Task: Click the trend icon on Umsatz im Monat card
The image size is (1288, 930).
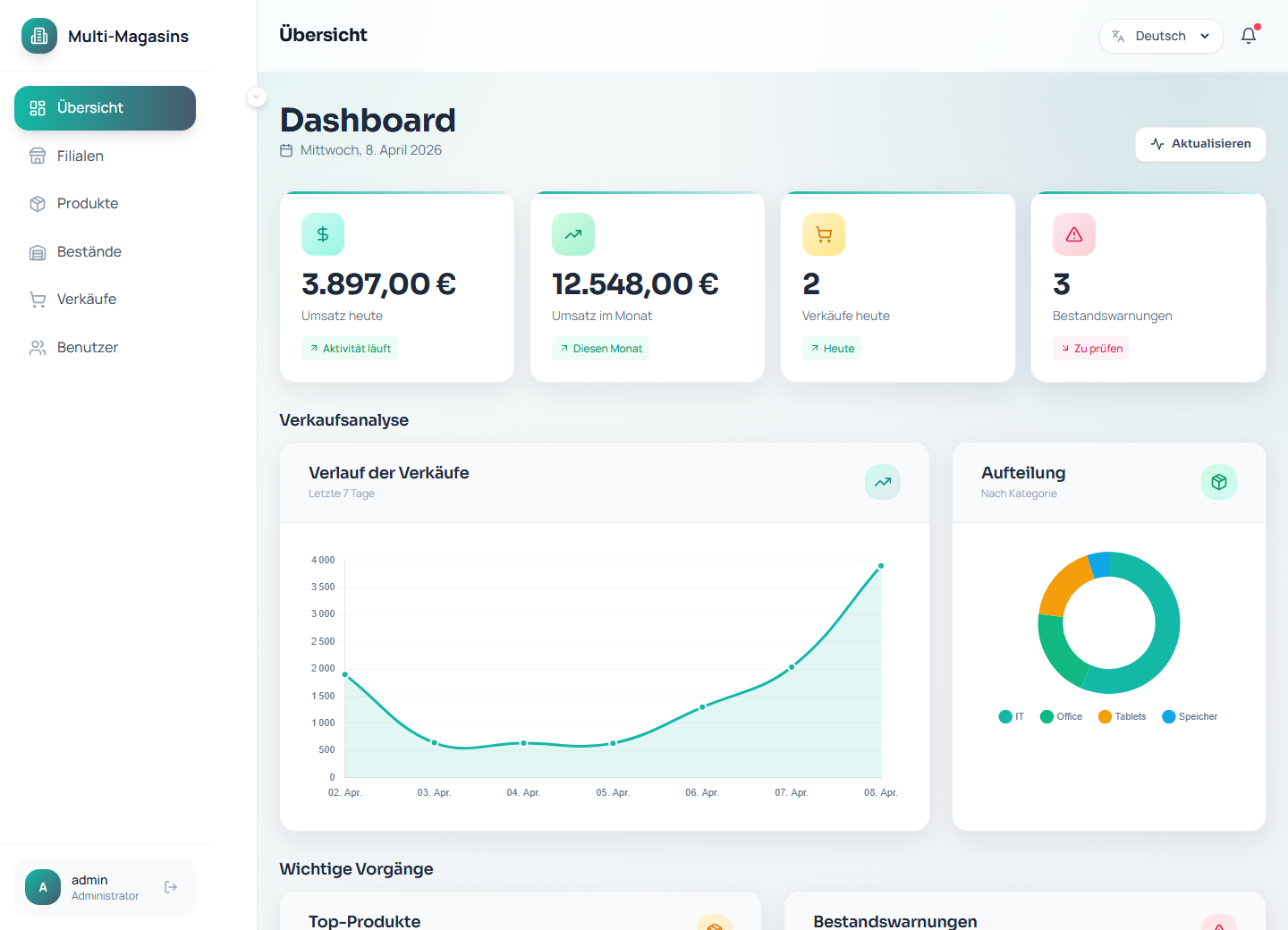Action: click(x=573, y=234)
